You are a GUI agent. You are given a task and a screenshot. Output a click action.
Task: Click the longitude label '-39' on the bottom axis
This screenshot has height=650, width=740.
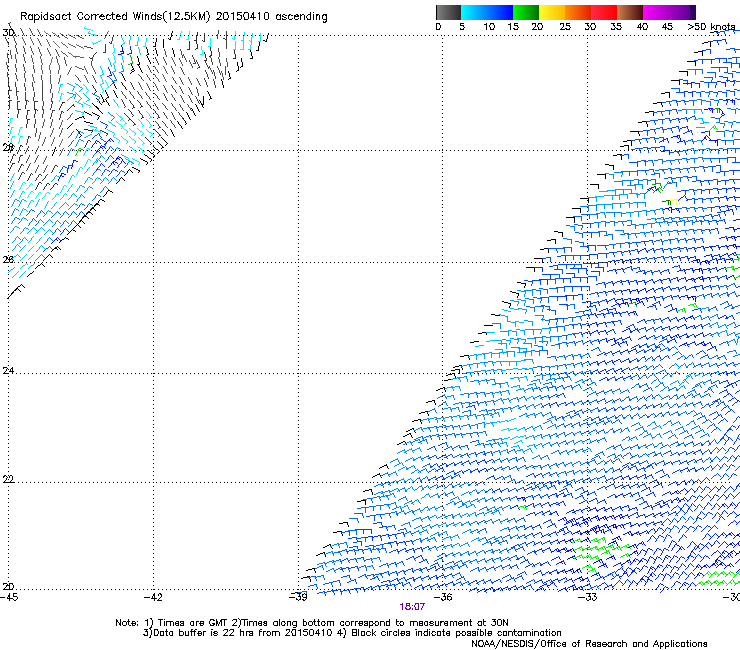[298, 597]
